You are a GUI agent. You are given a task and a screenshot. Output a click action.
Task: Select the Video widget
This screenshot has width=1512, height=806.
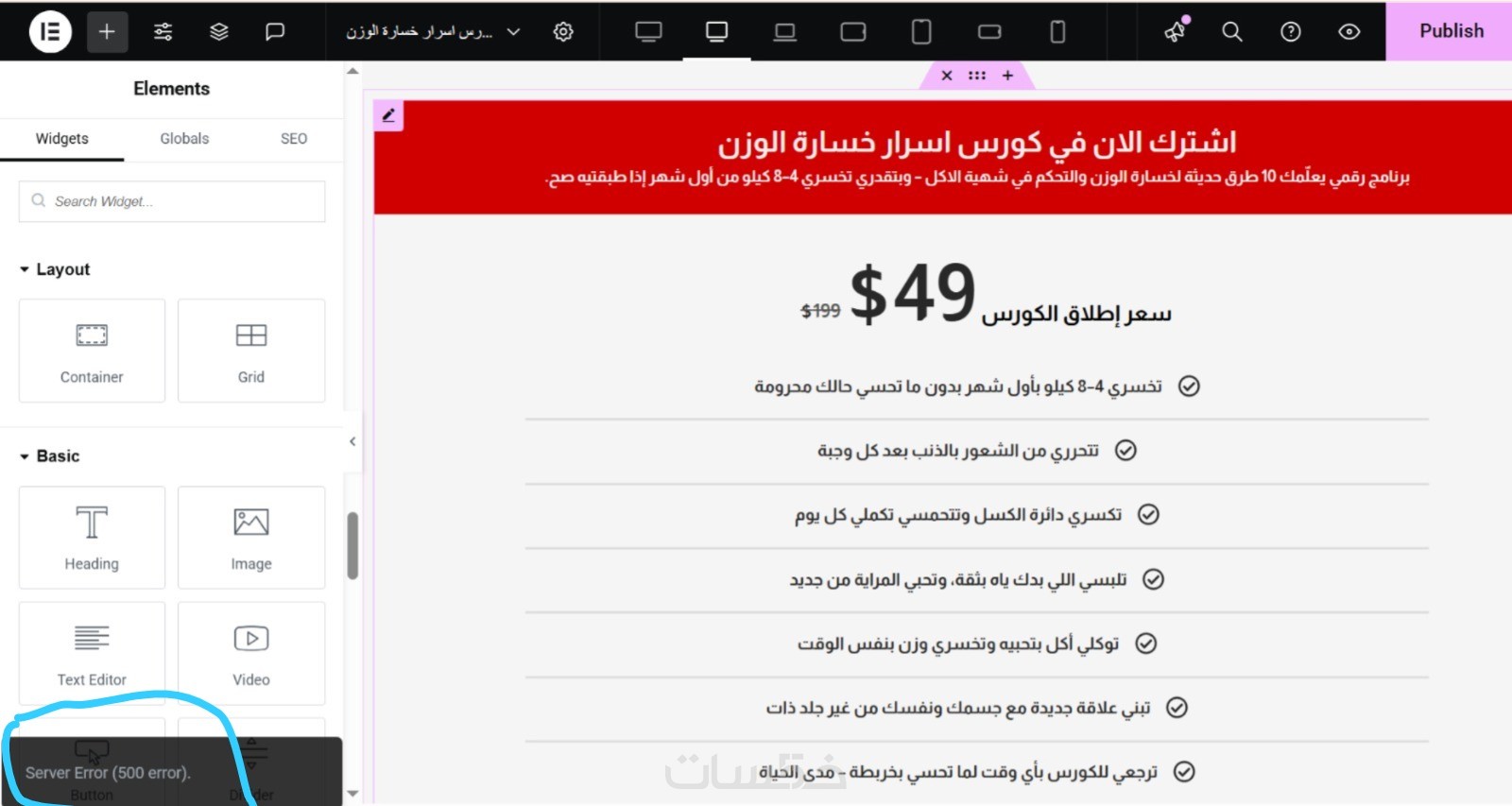pyautogui.click(x=251, y=653)
